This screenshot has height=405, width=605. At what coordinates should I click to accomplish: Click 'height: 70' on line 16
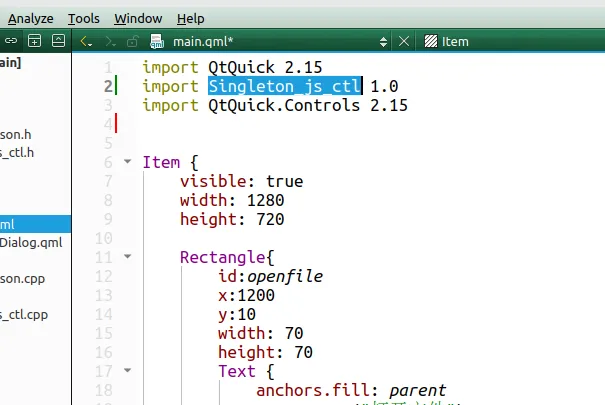[x=265, y=352]
